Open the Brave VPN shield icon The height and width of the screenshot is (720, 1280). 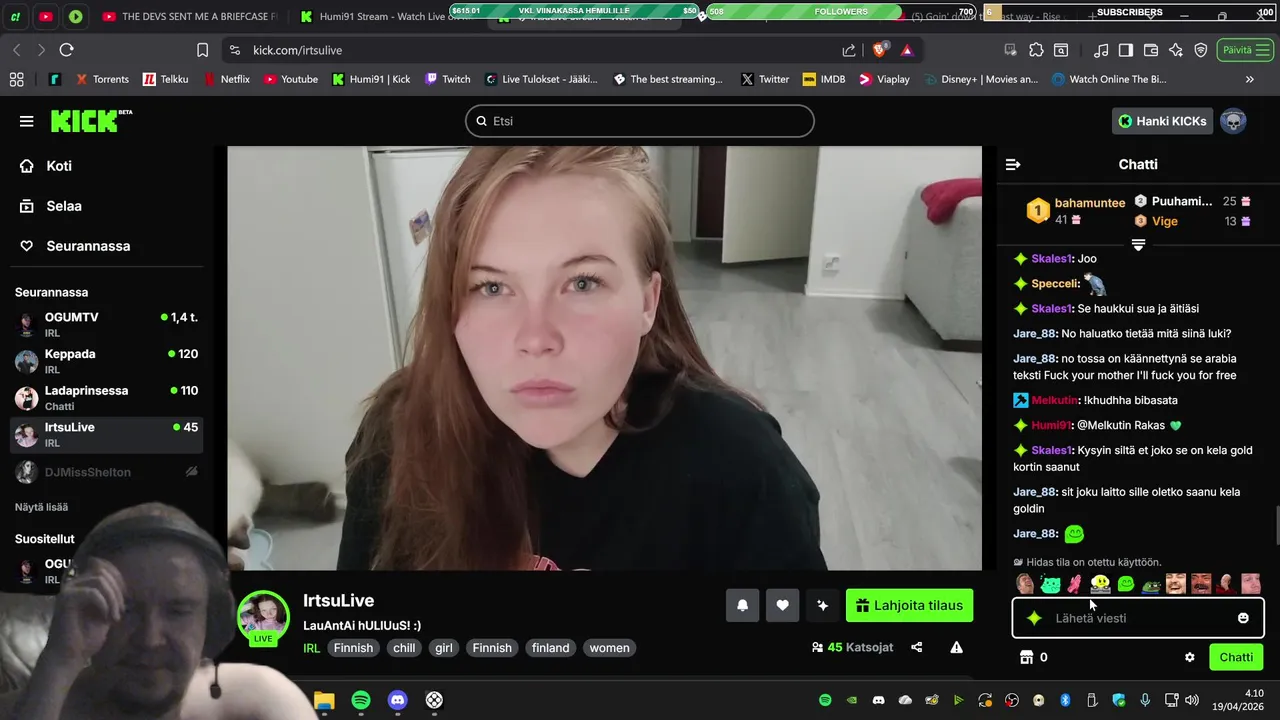pyautogui.click(x=1201, y=50)
